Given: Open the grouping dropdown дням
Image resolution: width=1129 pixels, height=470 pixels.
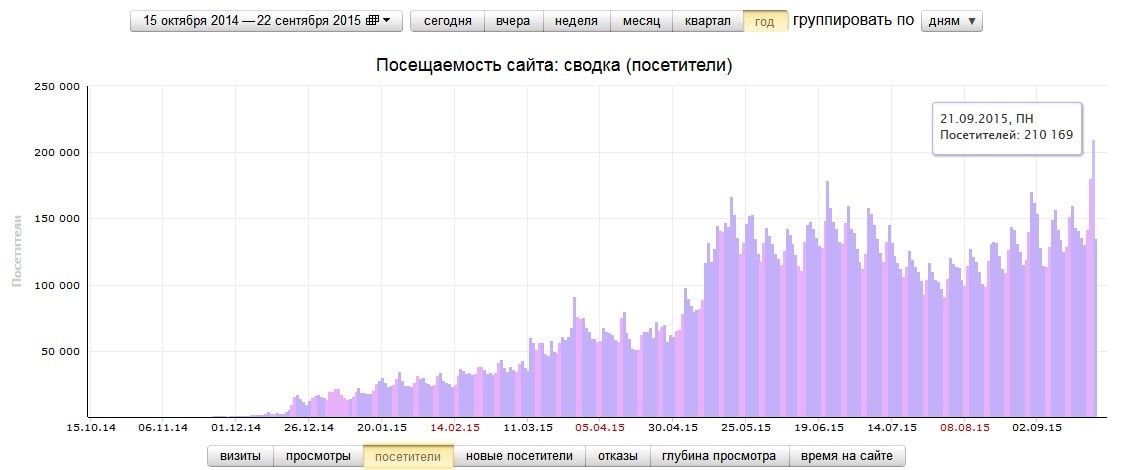Looking at the screenshot, I should tap(952, 21).
